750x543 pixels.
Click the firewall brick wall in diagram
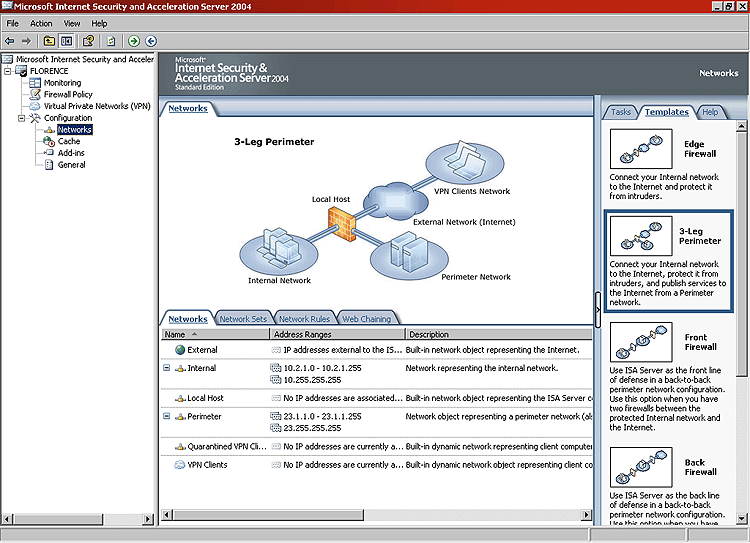tap(342, 224)
